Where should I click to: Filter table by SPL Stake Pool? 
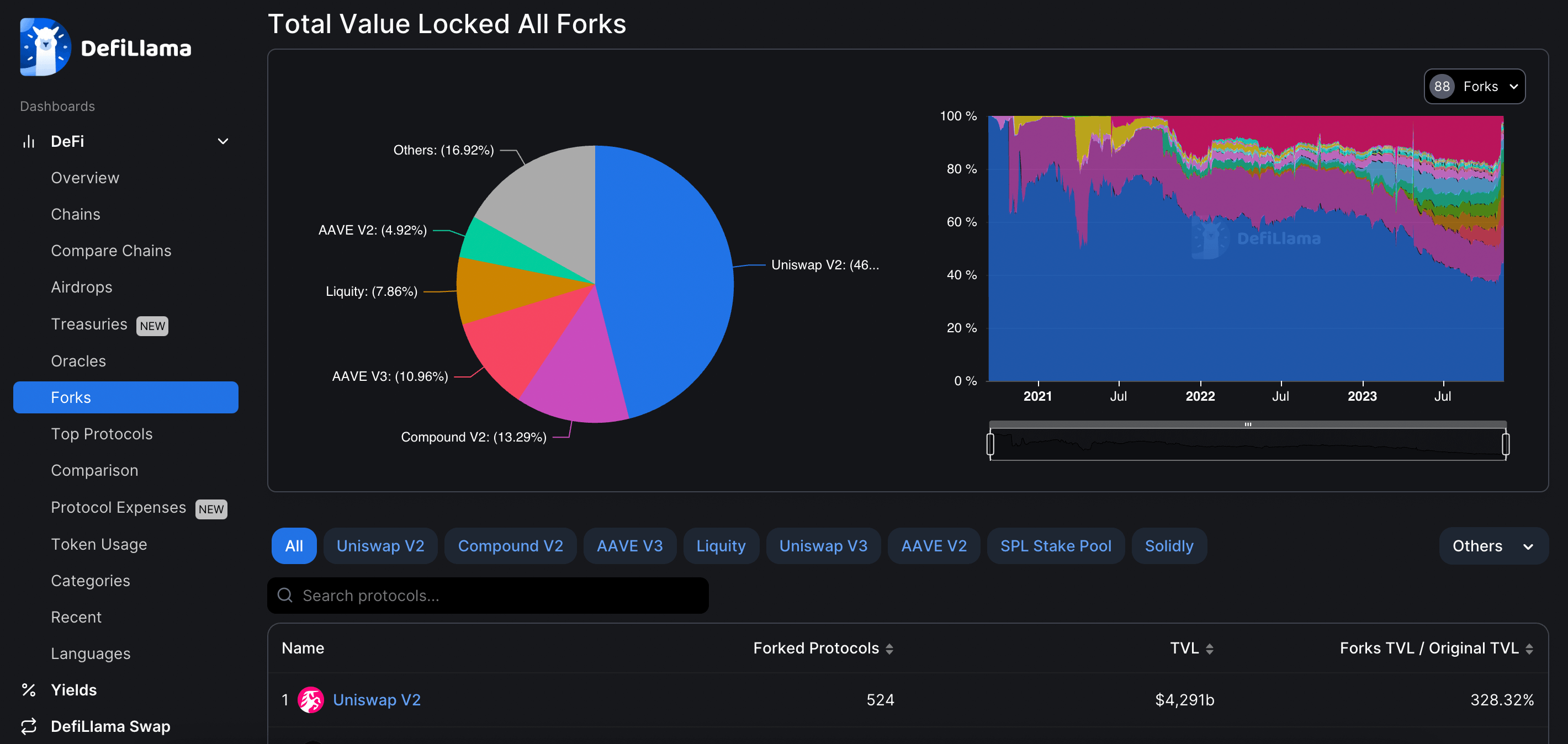click(1056, 546)
